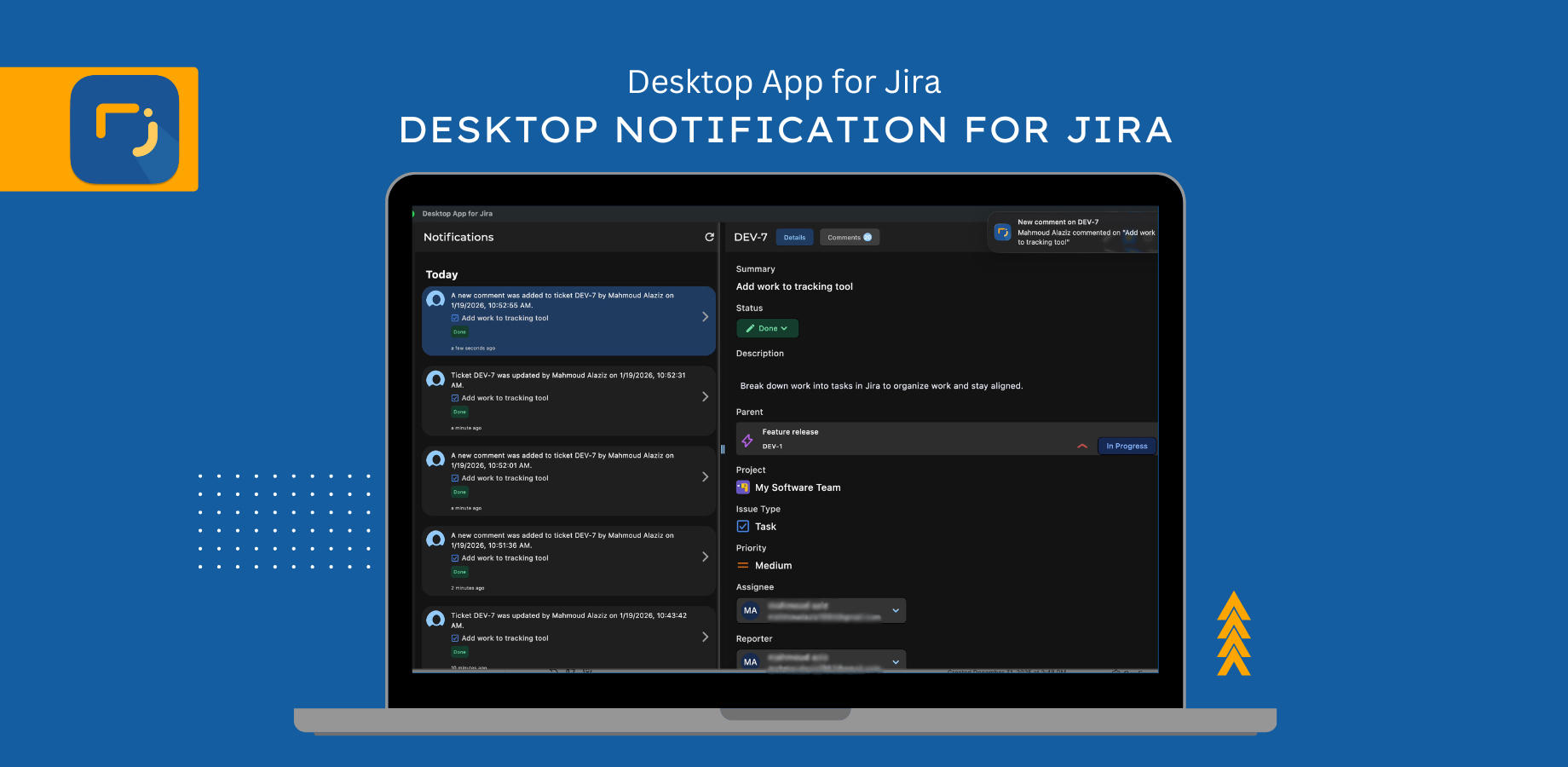Click the avatar on the newest notification
Screen dimensions: 1568x767
click(435, 300)
